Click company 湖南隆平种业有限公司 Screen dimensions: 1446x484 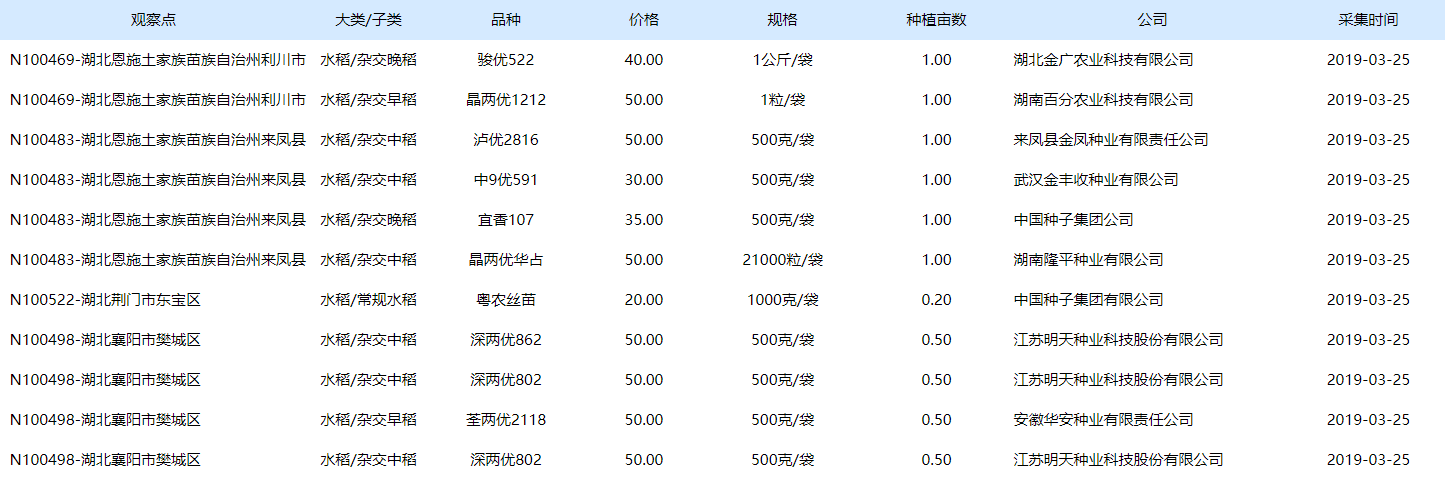point(1088,260)
